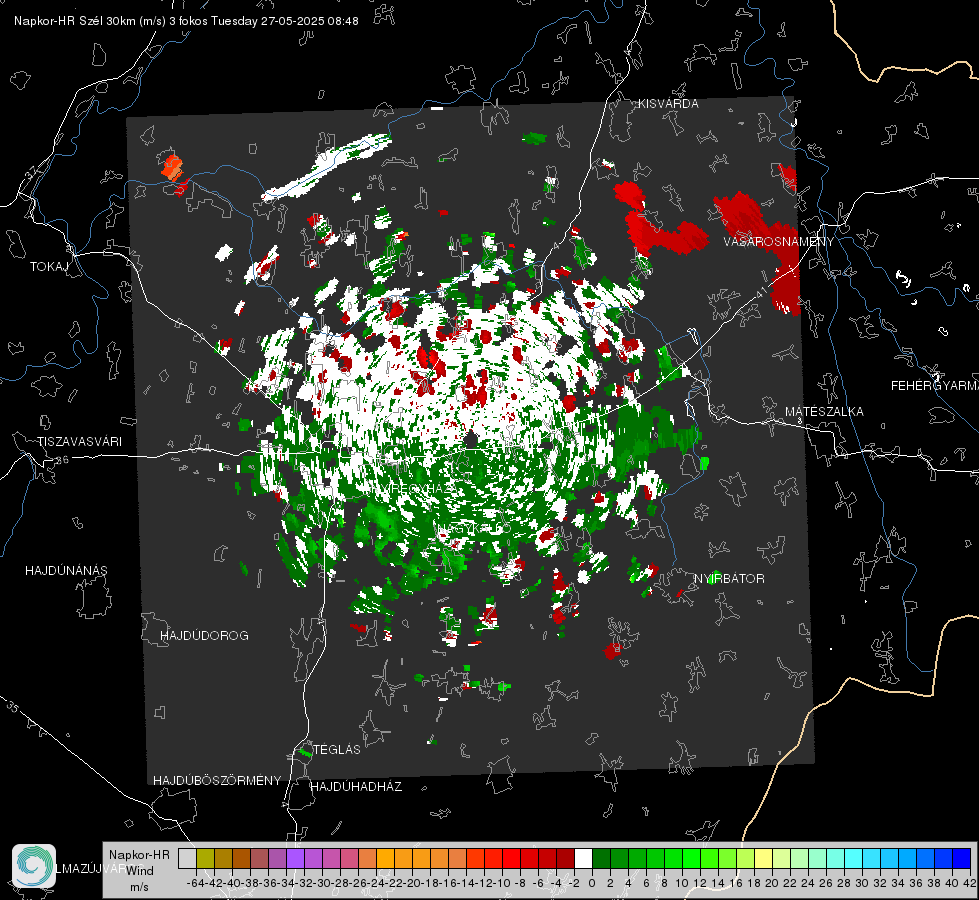The image size is (979, 900).
Task: Click the TISZAVASVÁRI town label
Action: [x=79, y=442]
